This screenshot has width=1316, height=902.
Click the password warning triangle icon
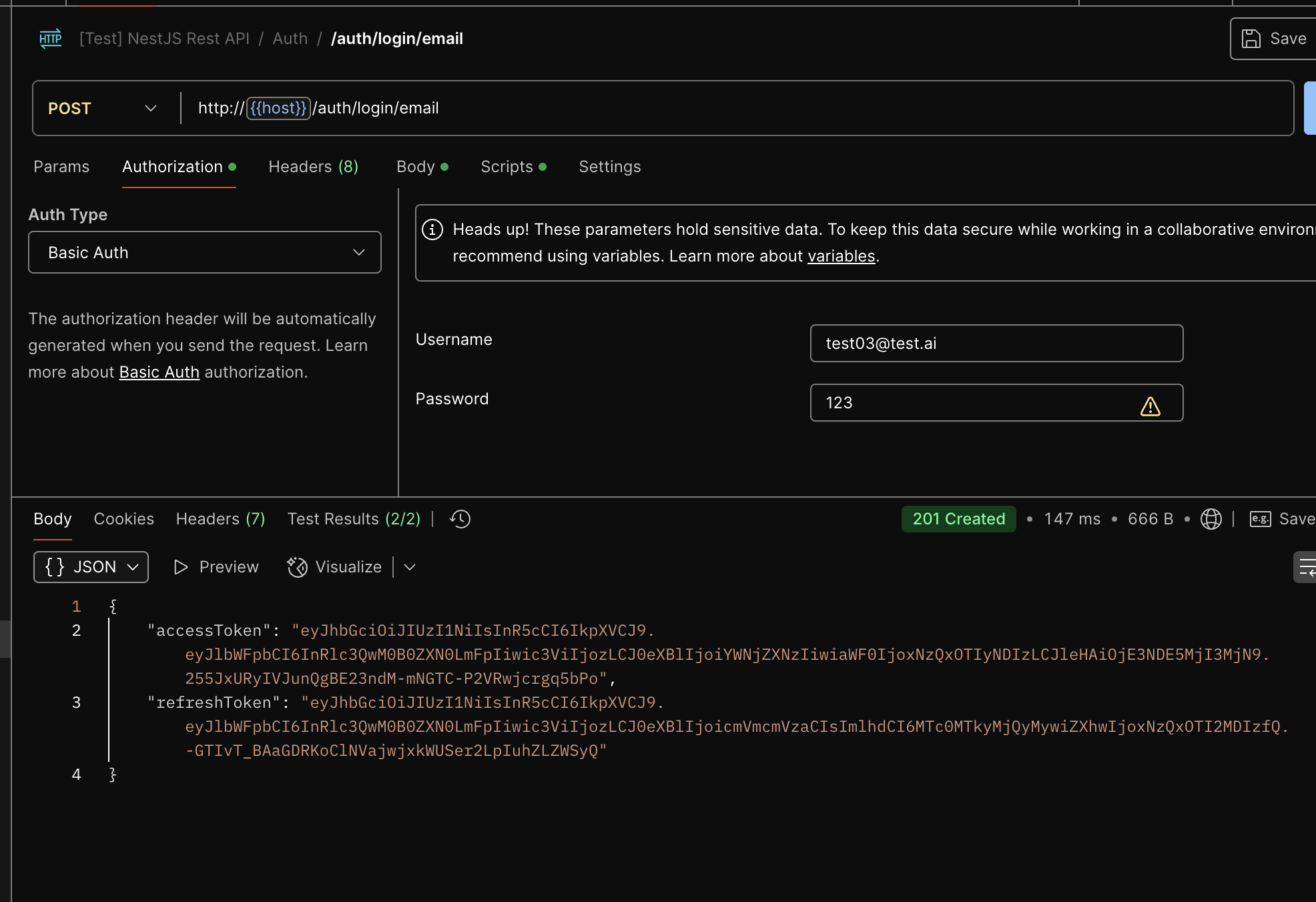tap(1150, 406)
